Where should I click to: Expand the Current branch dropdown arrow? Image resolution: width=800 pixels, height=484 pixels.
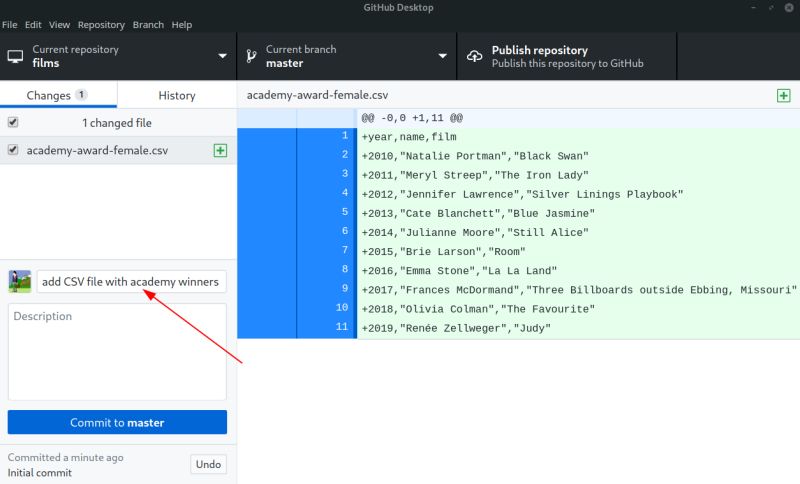coord(442,56)
